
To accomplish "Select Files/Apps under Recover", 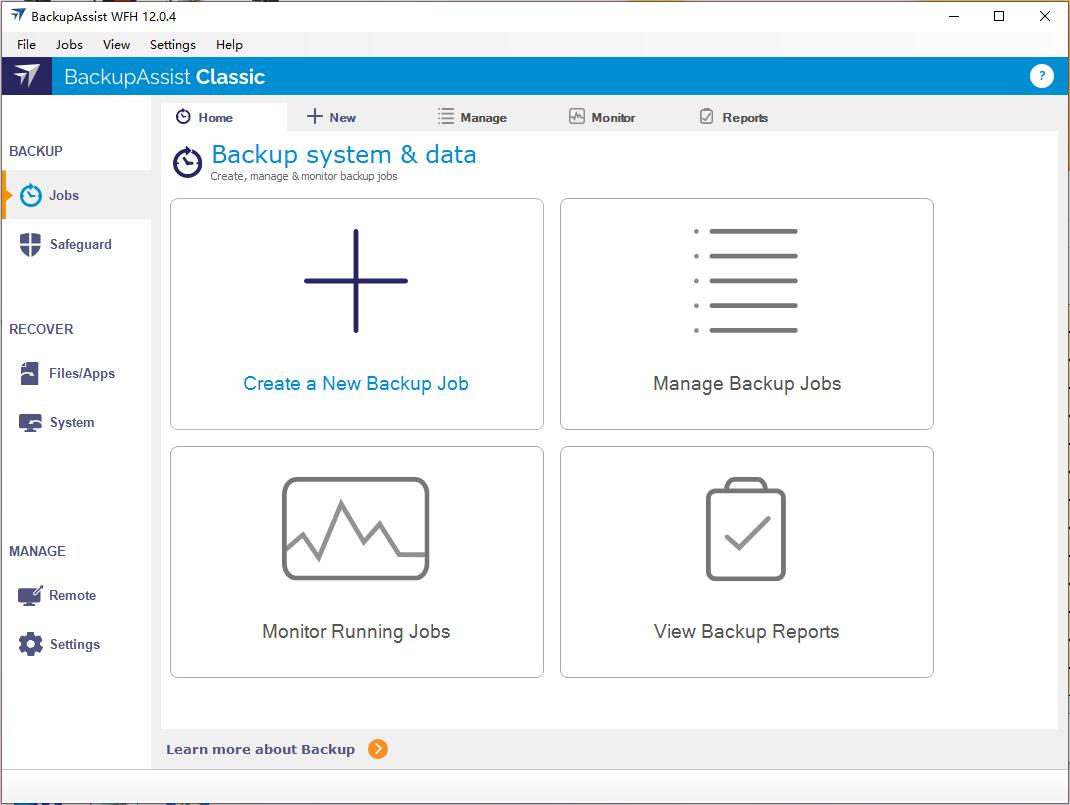I will pyautogui.click(x=76, y=373).
